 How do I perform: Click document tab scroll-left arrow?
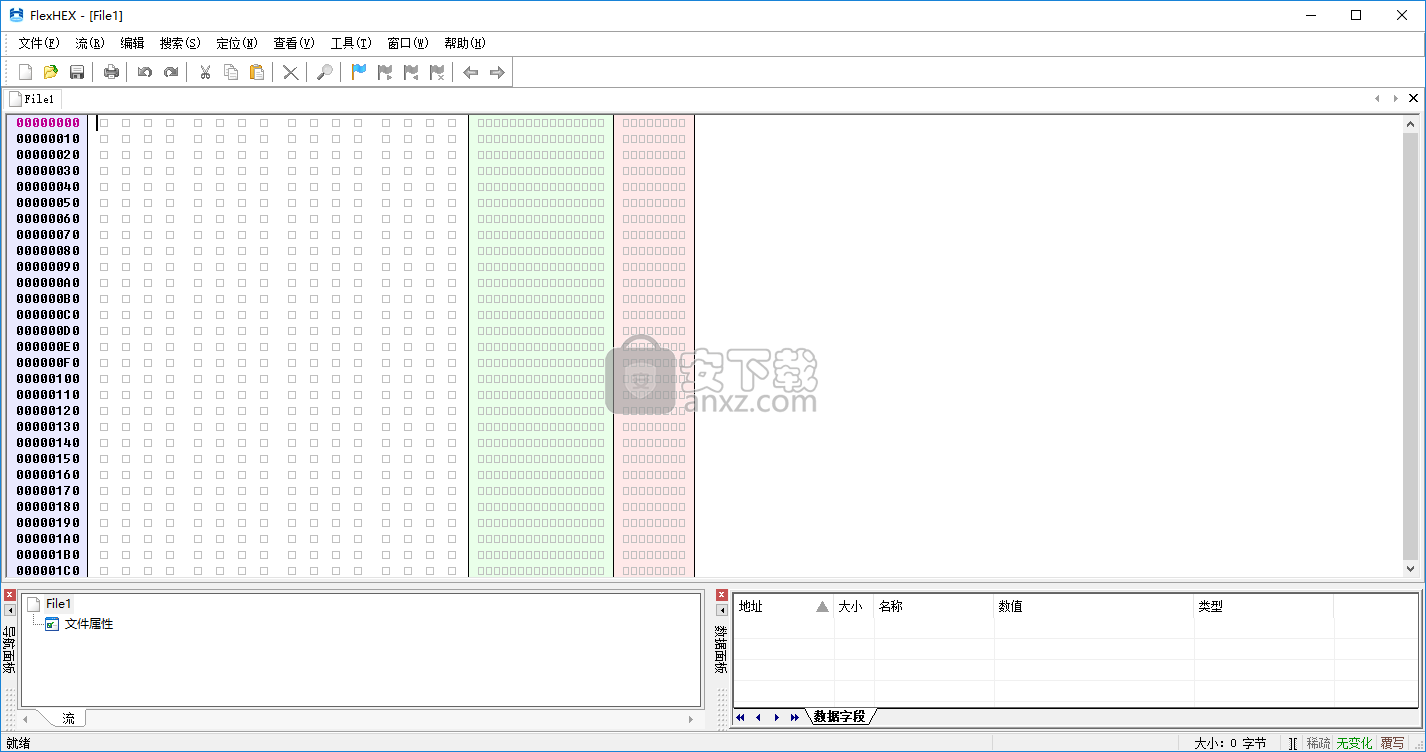pos(1377,99)
